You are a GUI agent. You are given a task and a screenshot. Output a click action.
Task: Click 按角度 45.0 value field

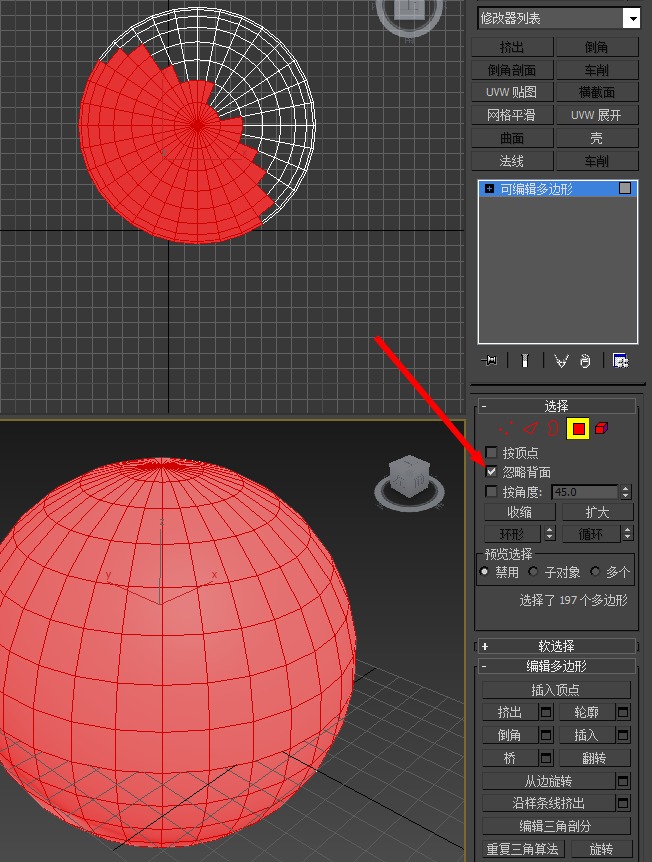585,491
